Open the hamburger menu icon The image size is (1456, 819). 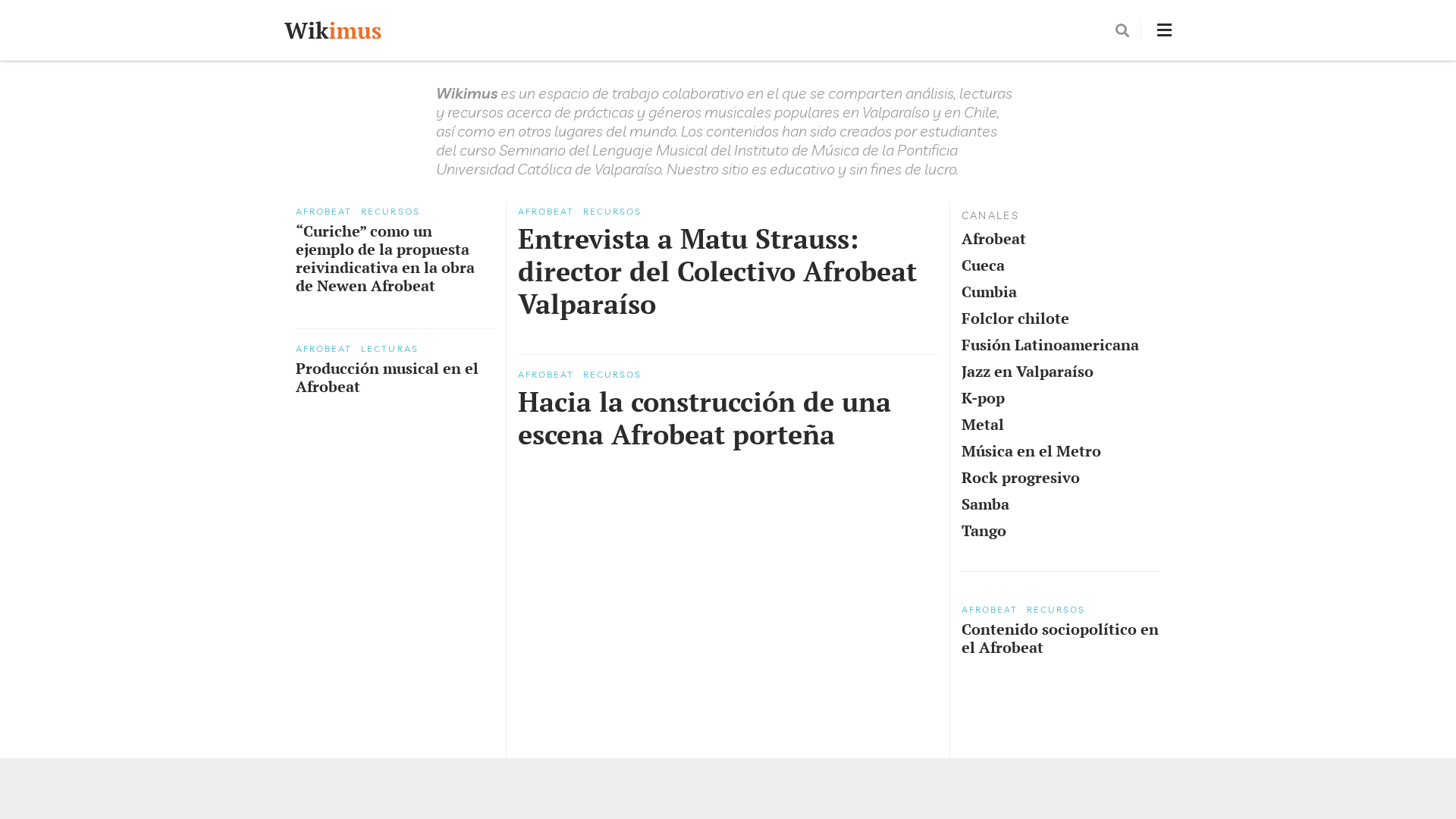[1164, 30]
